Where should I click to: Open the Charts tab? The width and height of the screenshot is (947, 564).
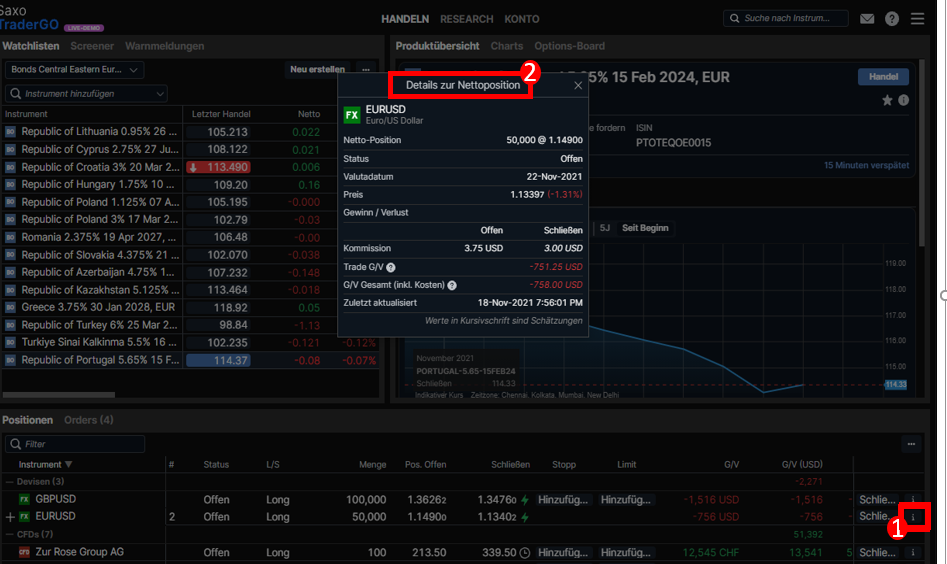pos(507,46)
